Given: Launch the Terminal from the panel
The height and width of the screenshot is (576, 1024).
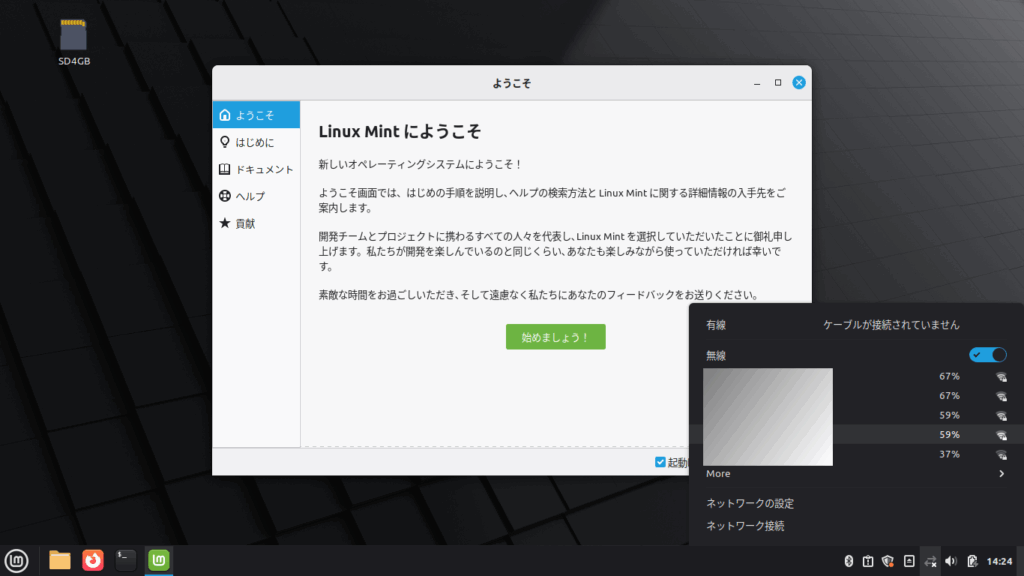Looking at the screenshot, I should pos(125,560).
